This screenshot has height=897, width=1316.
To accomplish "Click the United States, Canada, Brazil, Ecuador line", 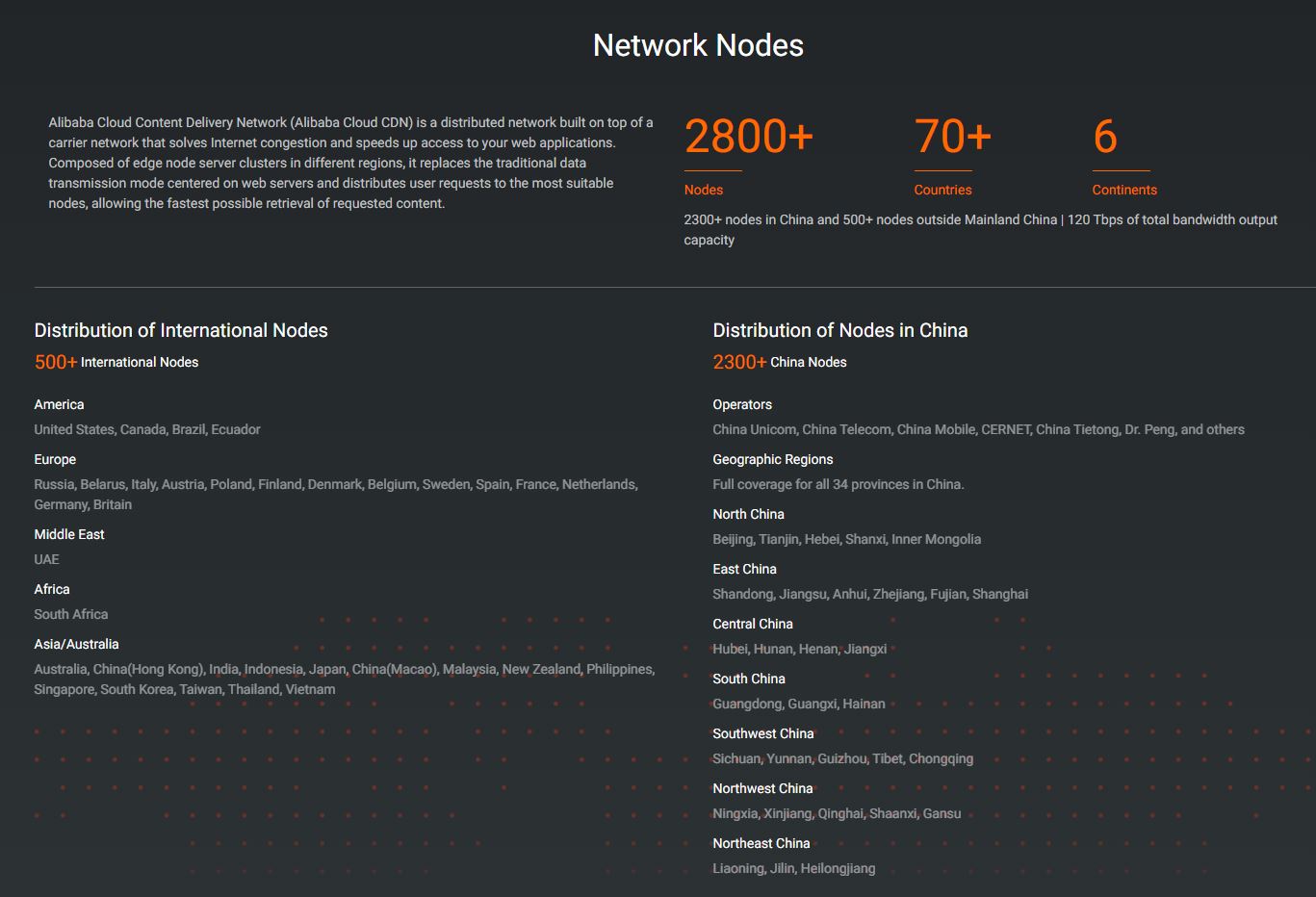I will [147, 429].
